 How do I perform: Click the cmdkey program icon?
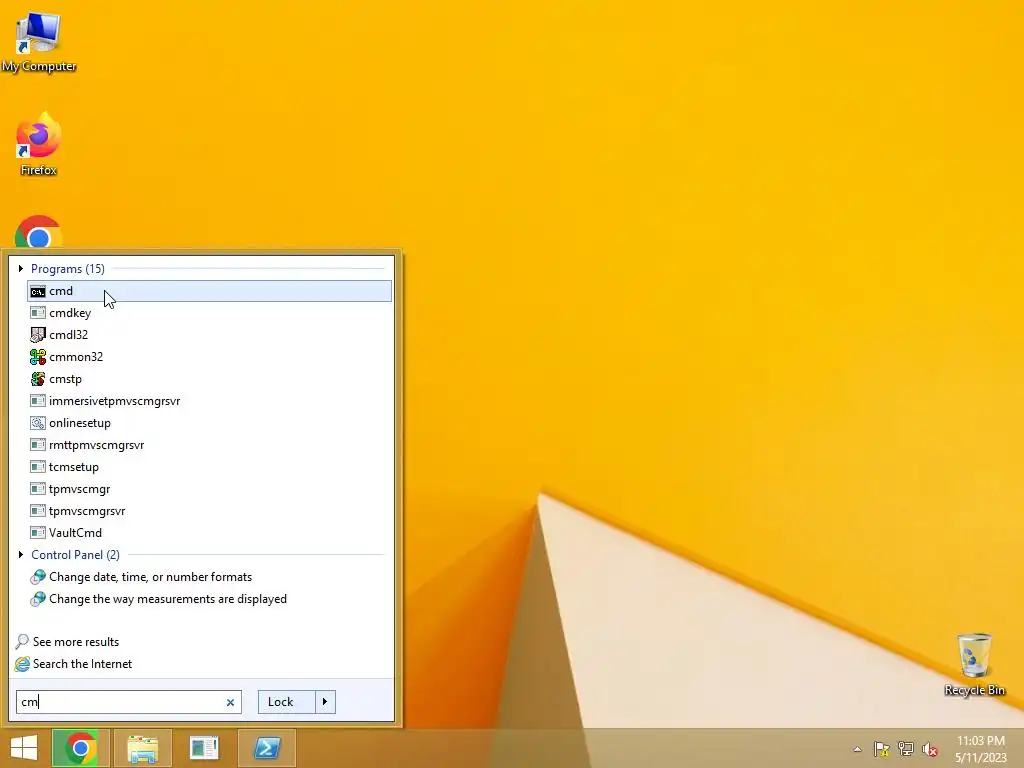(38, 313)
